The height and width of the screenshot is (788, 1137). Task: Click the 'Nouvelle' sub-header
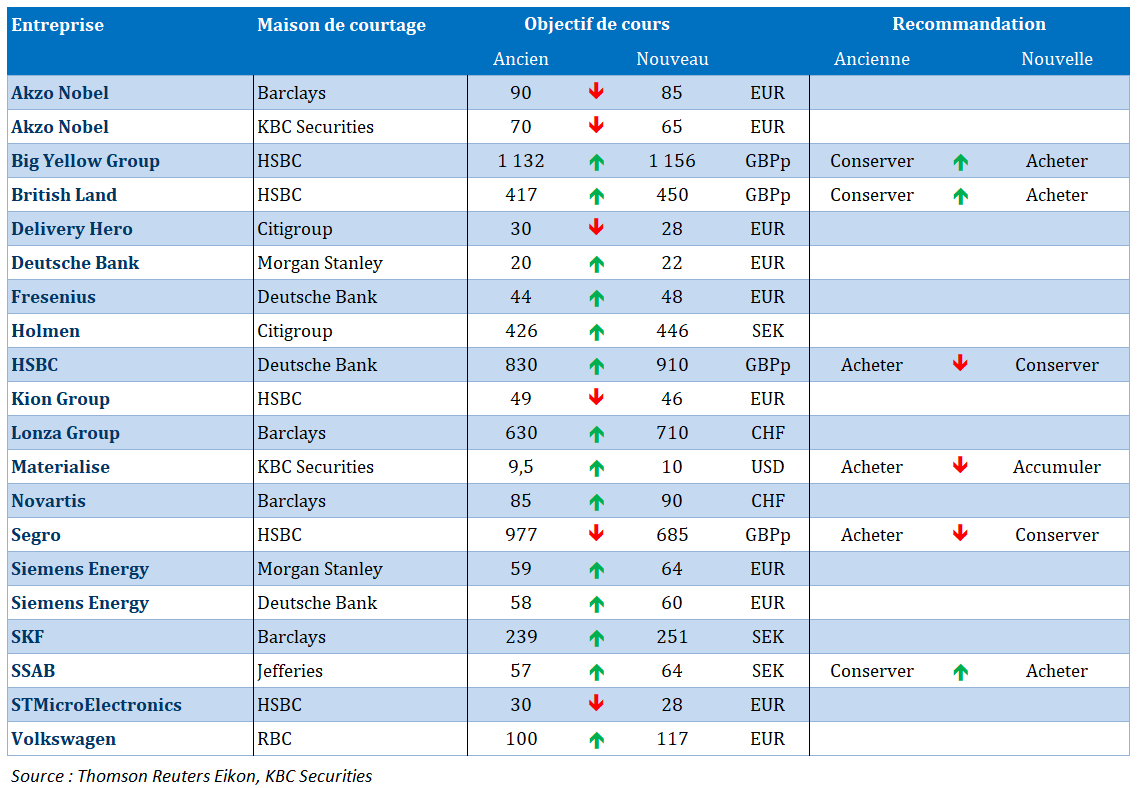click(x=1057, y=59)
